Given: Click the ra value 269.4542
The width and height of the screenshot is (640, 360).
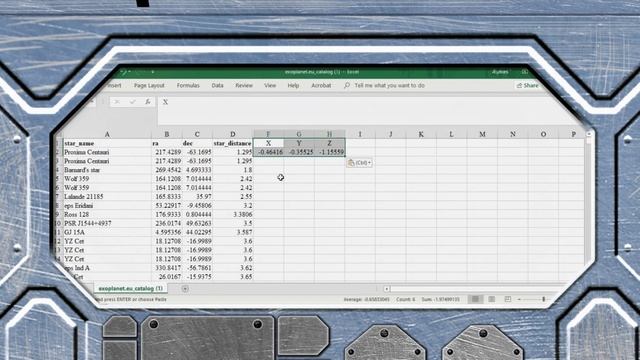Looking at the screenshot, I should coord(167,170).
